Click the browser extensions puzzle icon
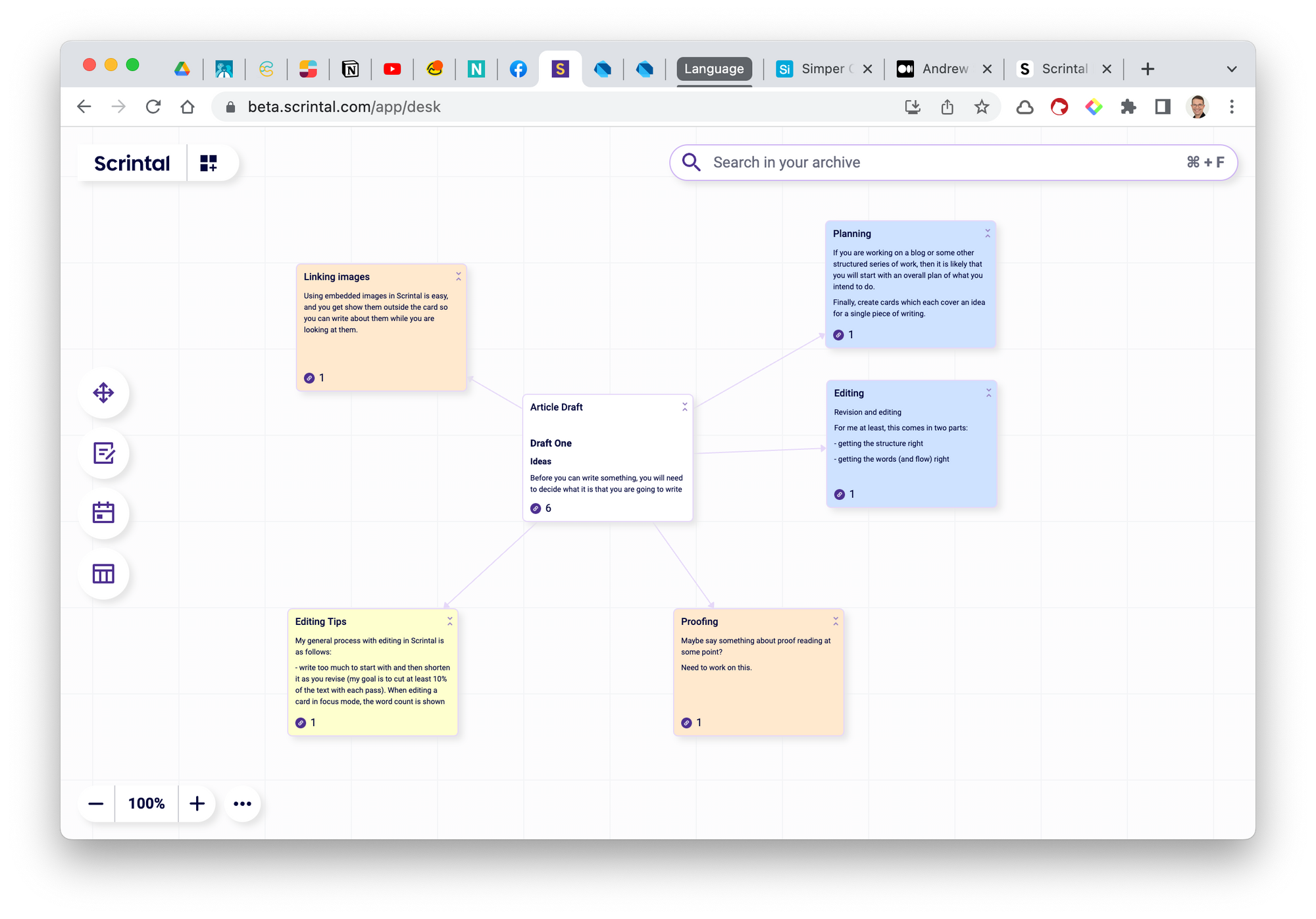Screen dimensions: 1316x919 pyautogui.click(x=1128, y=107)
